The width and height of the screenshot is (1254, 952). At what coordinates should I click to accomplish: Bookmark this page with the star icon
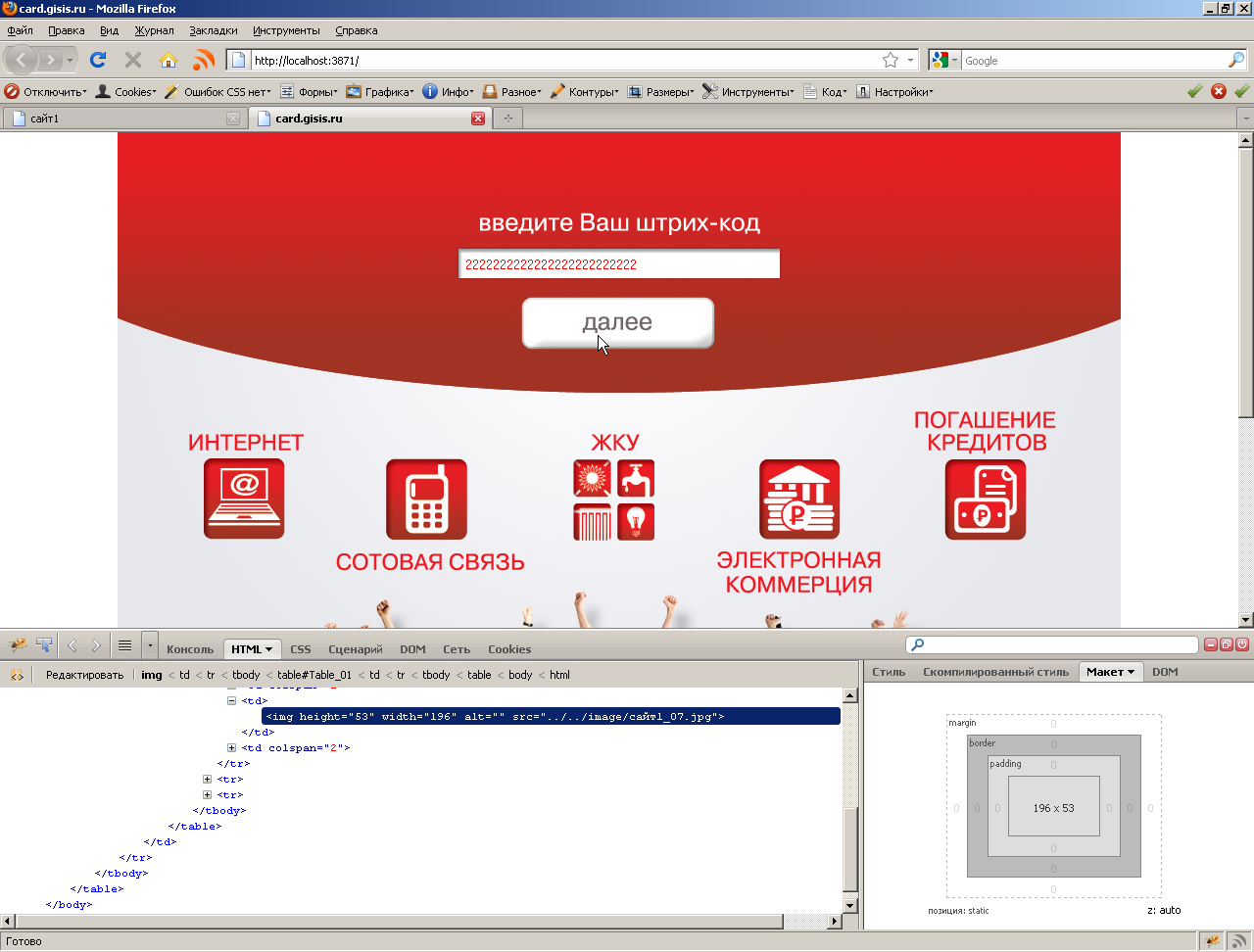click(x=891, y=60)
